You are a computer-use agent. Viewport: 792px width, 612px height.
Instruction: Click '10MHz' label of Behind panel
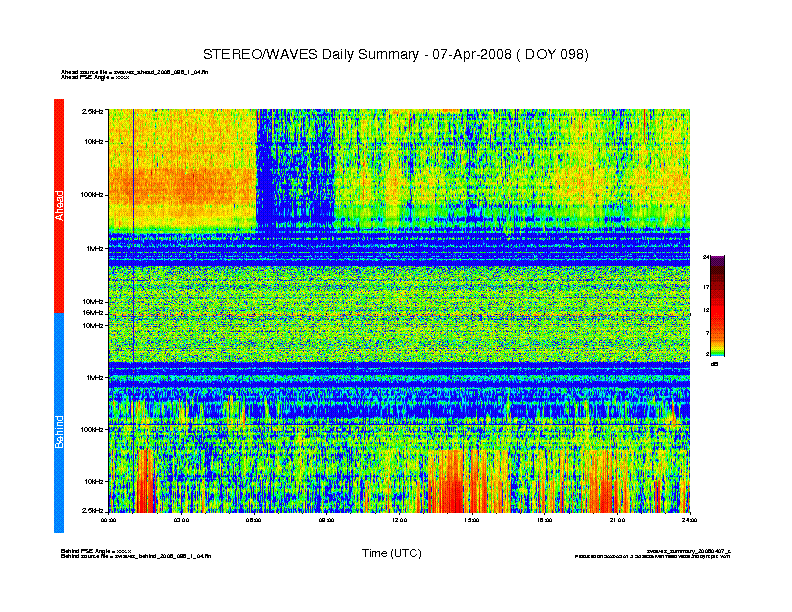click(93, 325)
